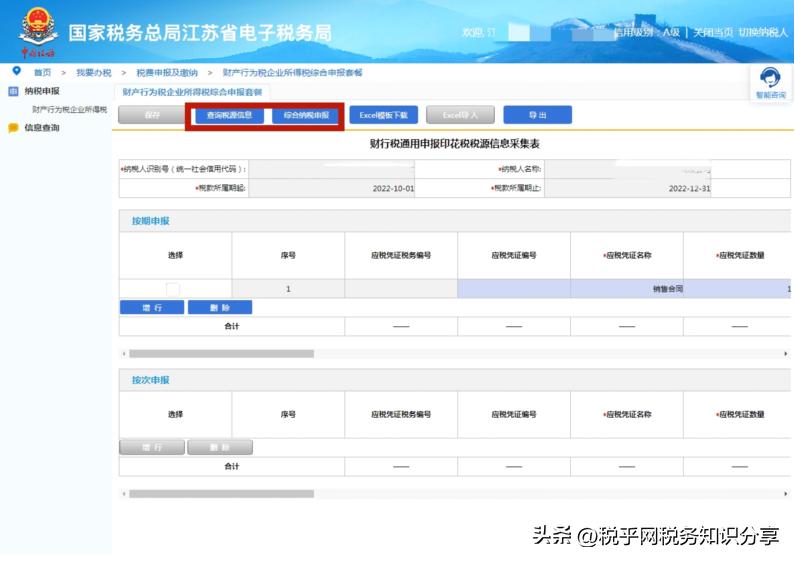Image resolution: width=795 pixels, height=561 pixels.
Task: Click the 信用级别 A级 label in header
Action: (647, 32)
